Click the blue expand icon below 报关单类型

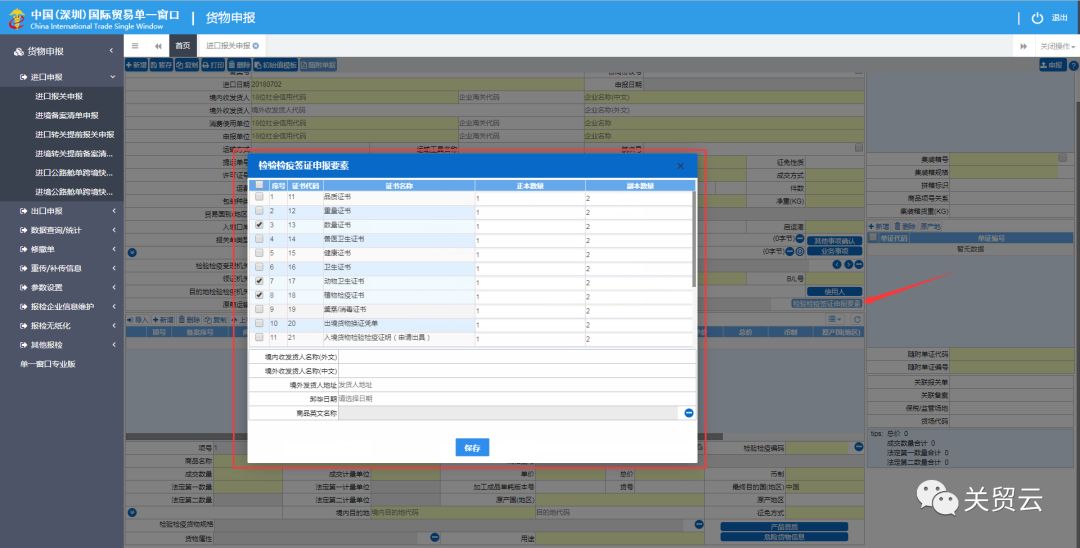132,253
